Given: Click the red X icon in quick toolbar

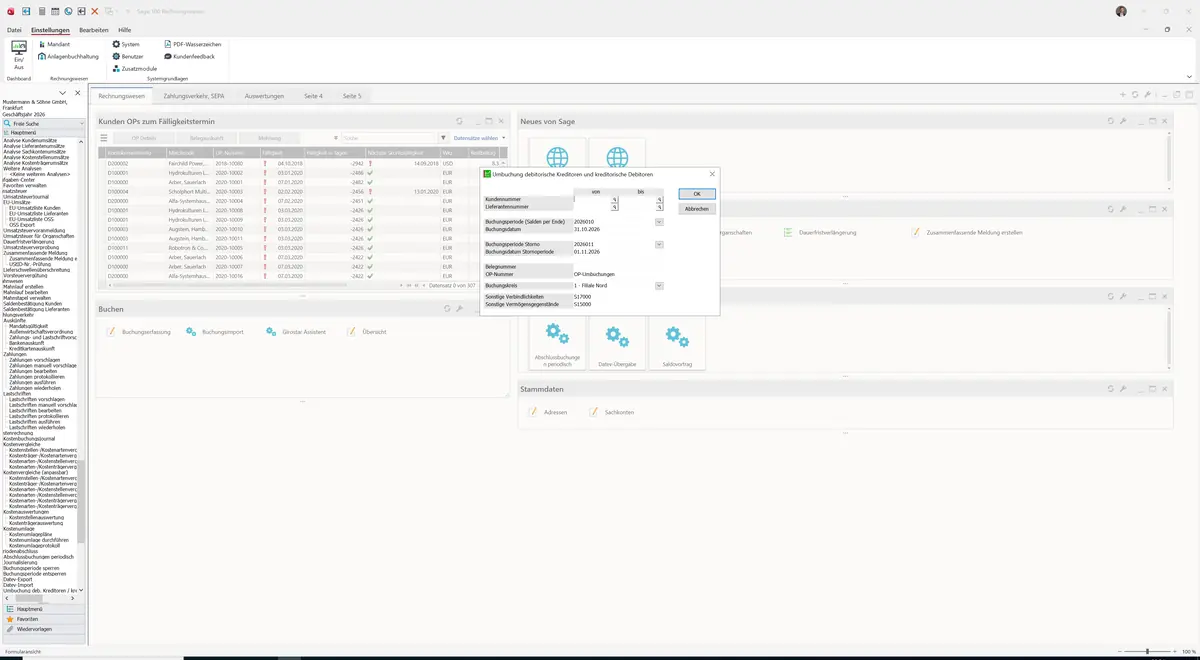Looking at the screenshot, I should tap(95, 11).
